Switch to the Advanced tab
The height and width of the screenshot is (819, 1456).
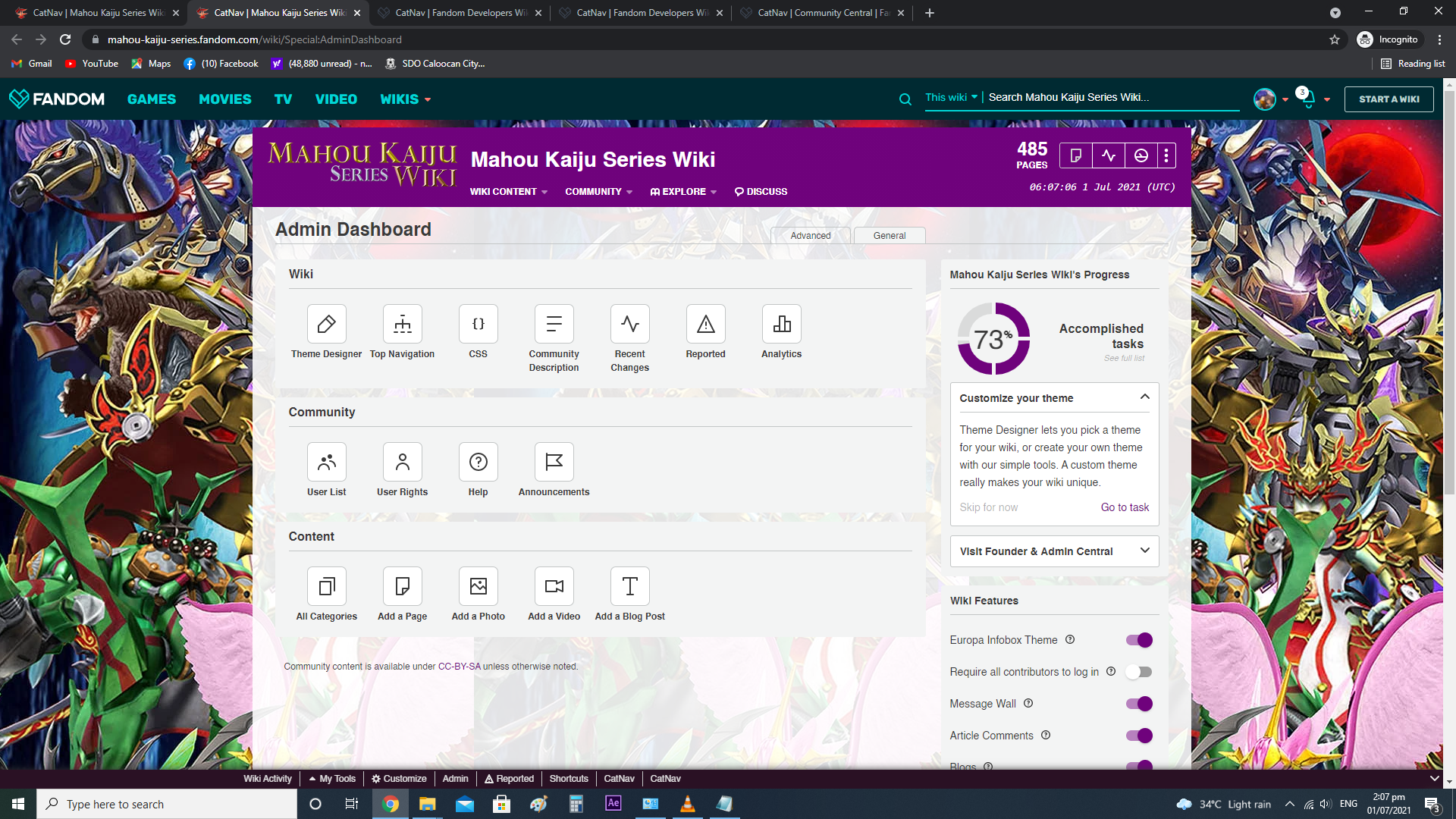[811, 235]
